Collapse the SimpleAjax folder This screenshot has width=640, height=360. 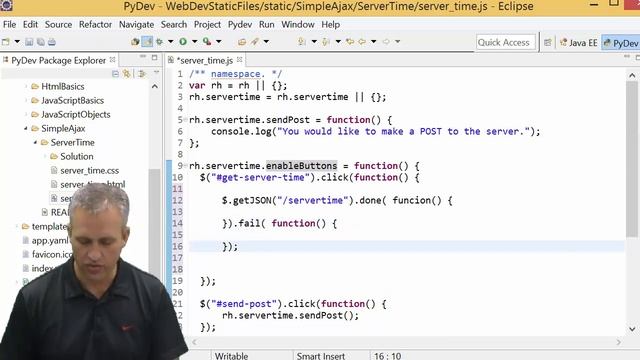click(x=26, y=129)
